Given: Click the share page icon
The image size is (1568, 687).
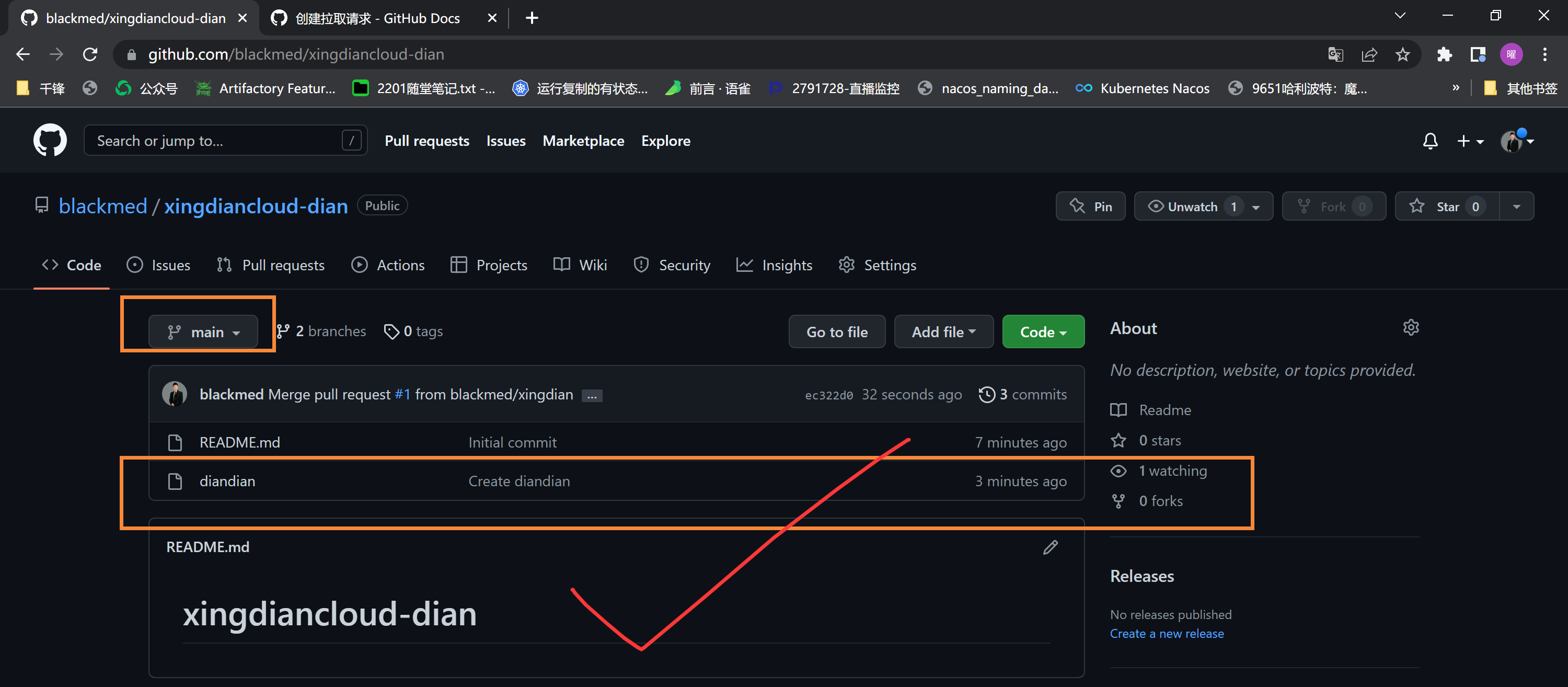Looking at the screenshot, I should pos(1369,54).
